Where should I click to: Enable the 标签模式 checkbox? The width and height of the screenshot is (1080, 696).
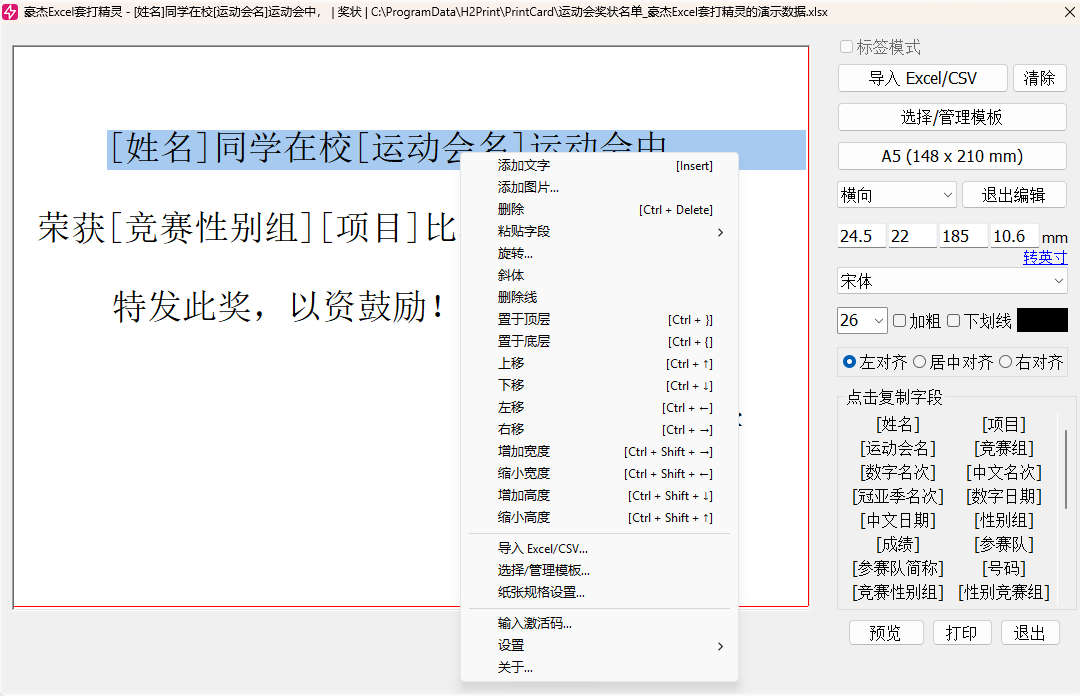click(x=847, y=47)
